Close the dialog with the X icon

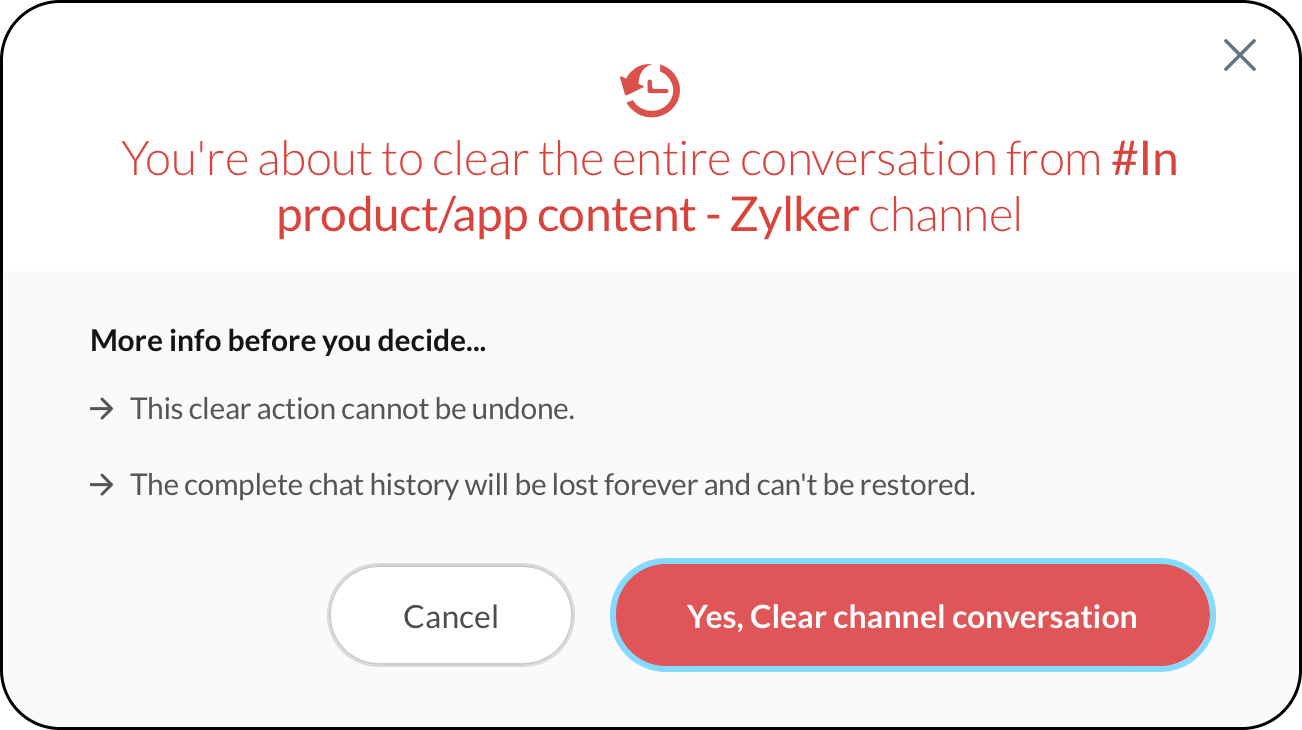pyautogui.click(x=1239, y=56)
